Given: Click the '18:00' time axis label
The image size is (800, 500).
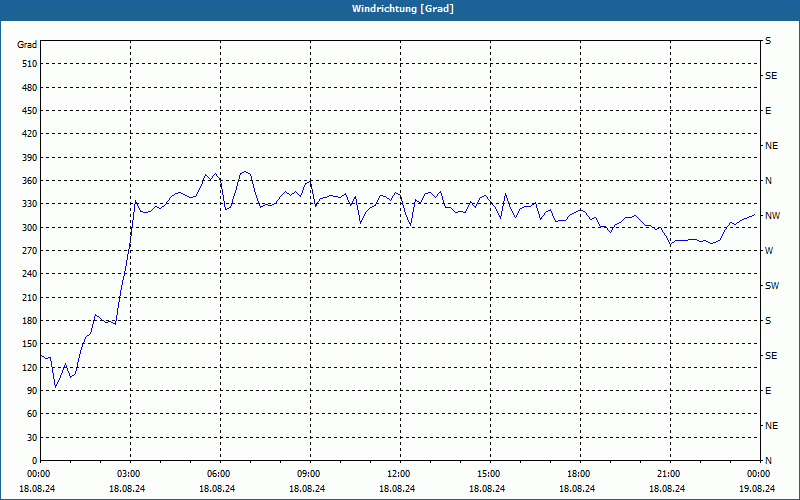Looking at the screenshot, I should pyautogui.click(x=580, y=474).
